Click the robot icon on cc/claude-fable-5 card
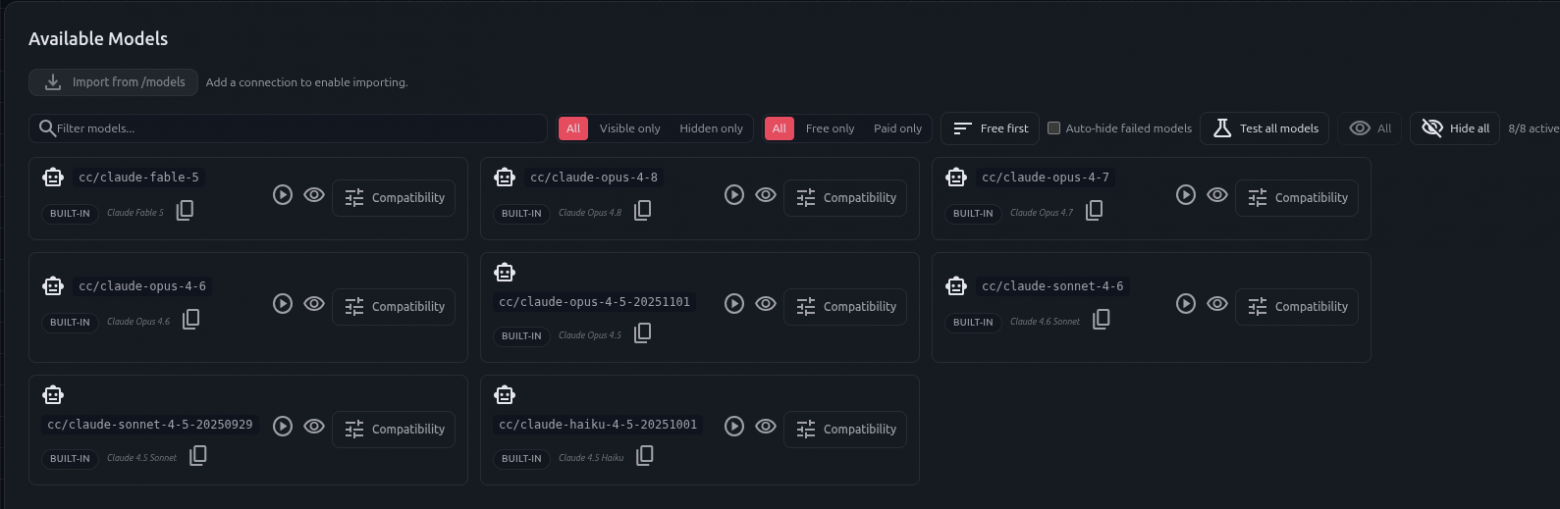Image resolution: width=1560 pixels, height=509 pixels. pos(53,178)
